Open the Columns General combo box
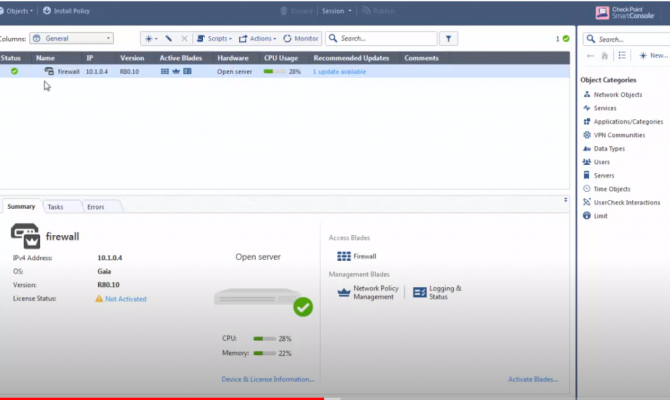 (71, 38)
